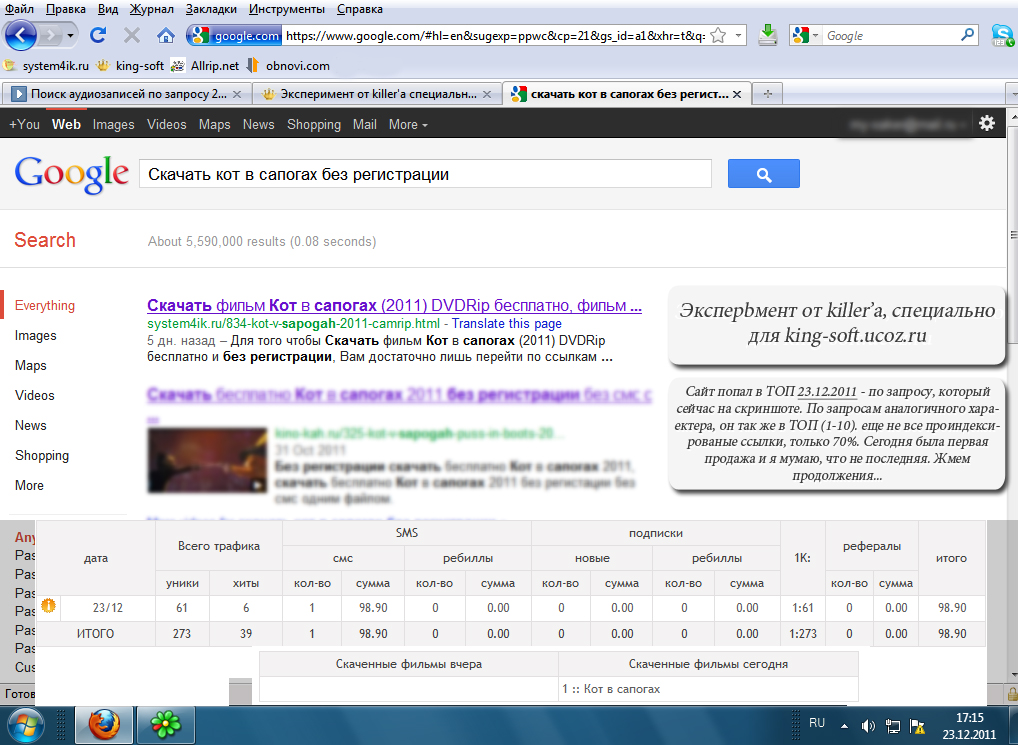Switch to 'Поиск аудиозаписей по запросу' tab
1018x745 pixels.
[x=127, y=94]
